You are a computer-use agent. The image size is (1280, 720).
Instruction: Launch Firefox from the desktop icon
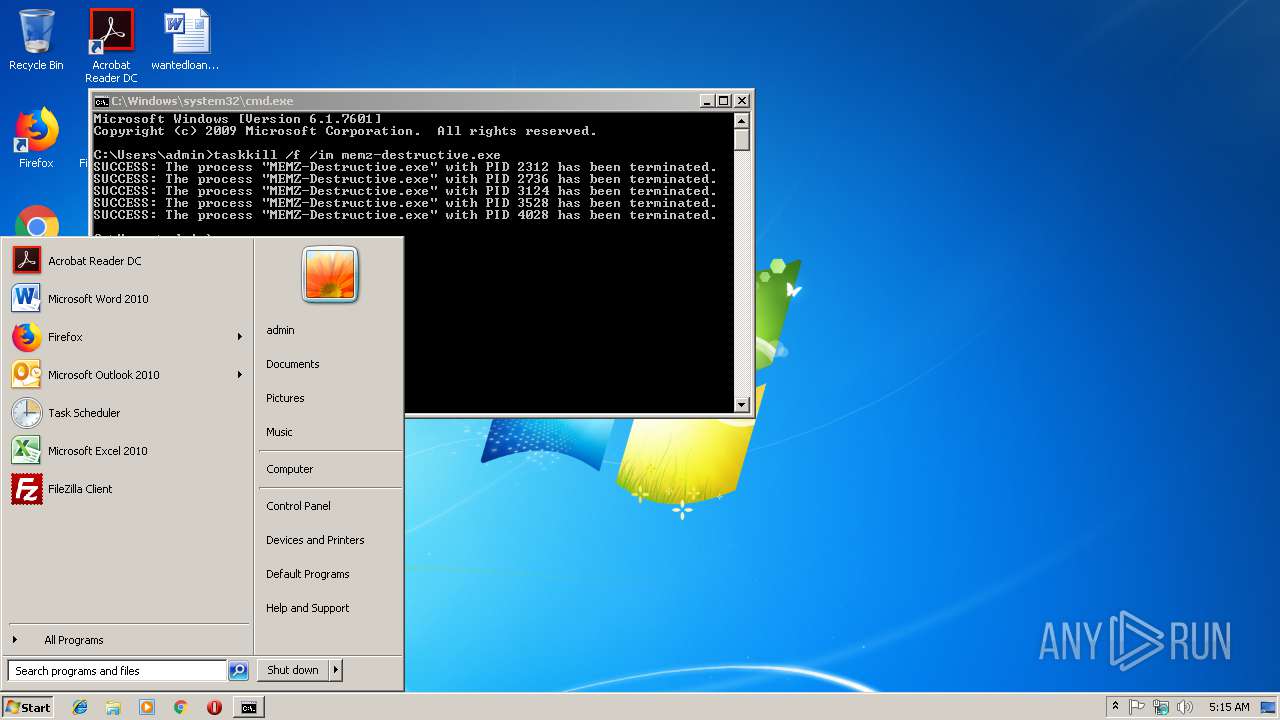(36, 138)
